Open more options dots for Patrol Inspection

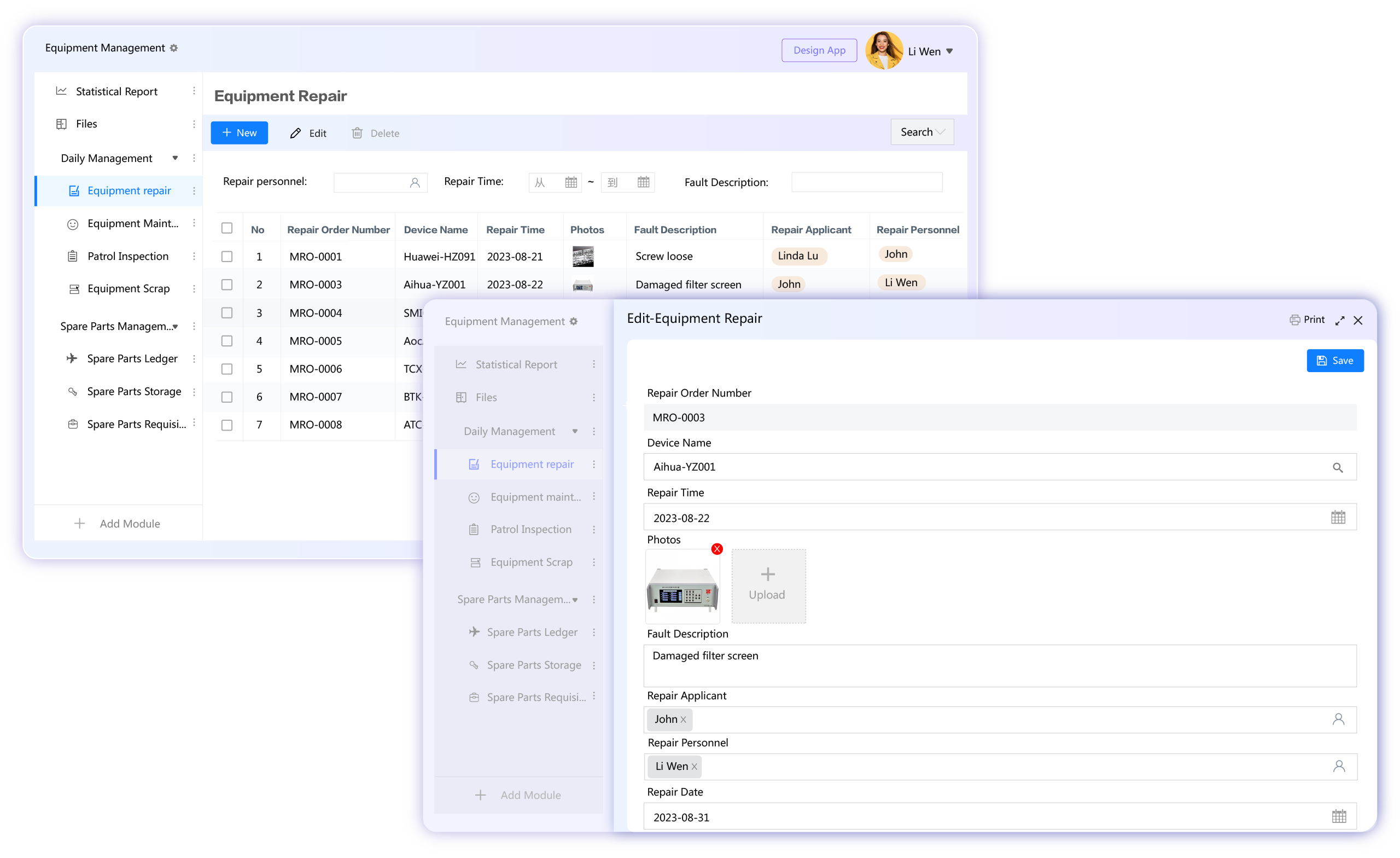tap(194, 257)
